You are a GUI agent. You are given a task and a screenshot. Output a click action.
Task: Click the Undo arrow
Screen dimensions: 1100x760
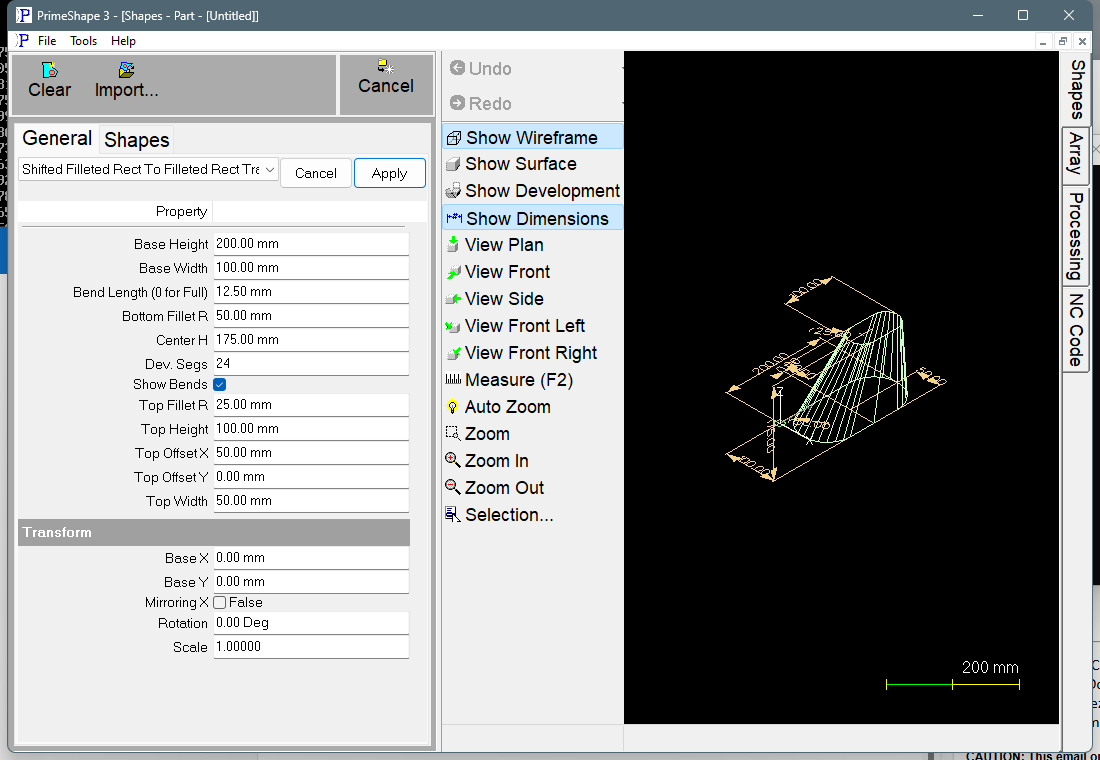(x=457, y=68)
